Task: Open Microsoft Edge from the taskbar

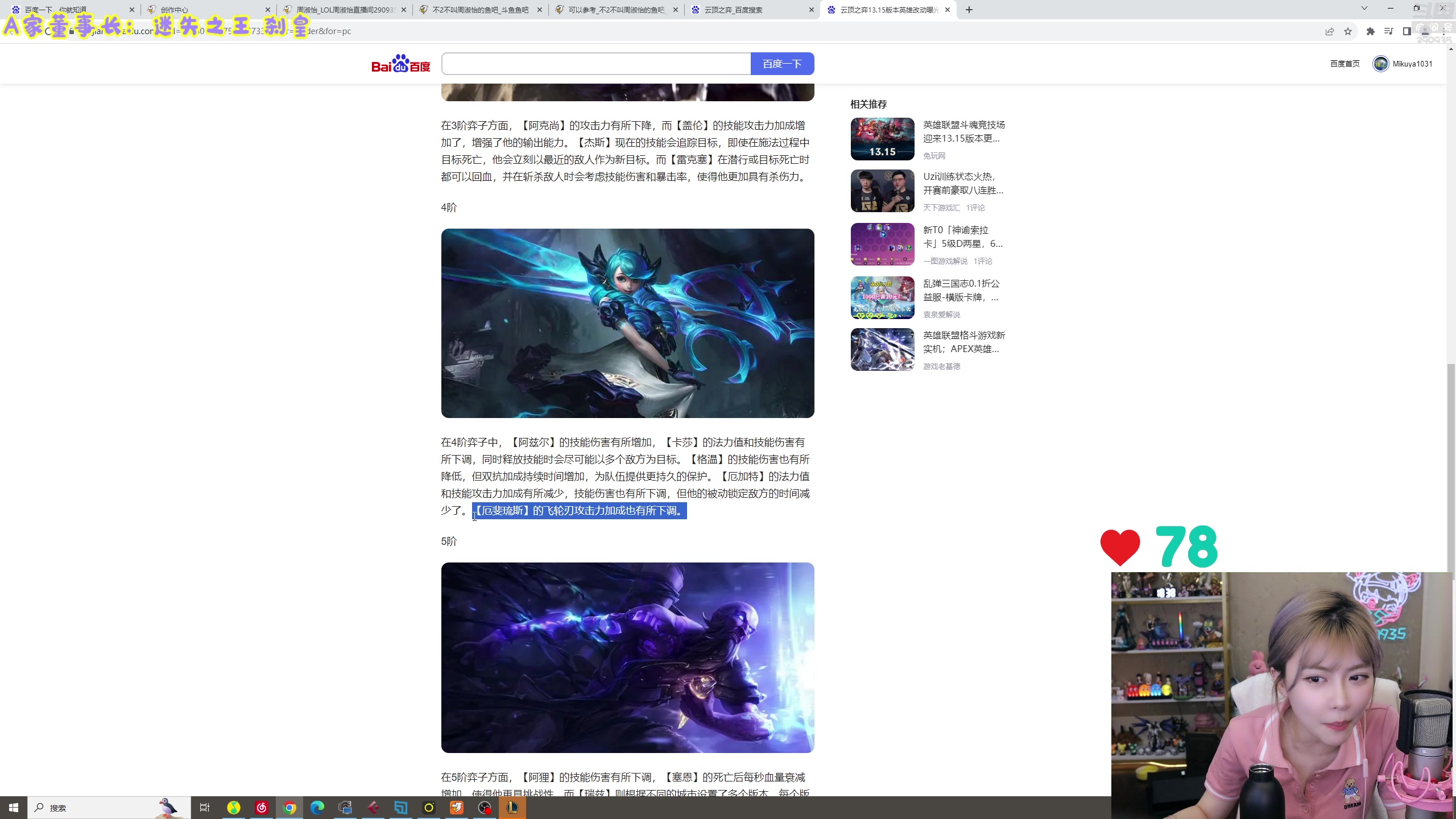Action: pyautogui.click(x=317, y=808)
